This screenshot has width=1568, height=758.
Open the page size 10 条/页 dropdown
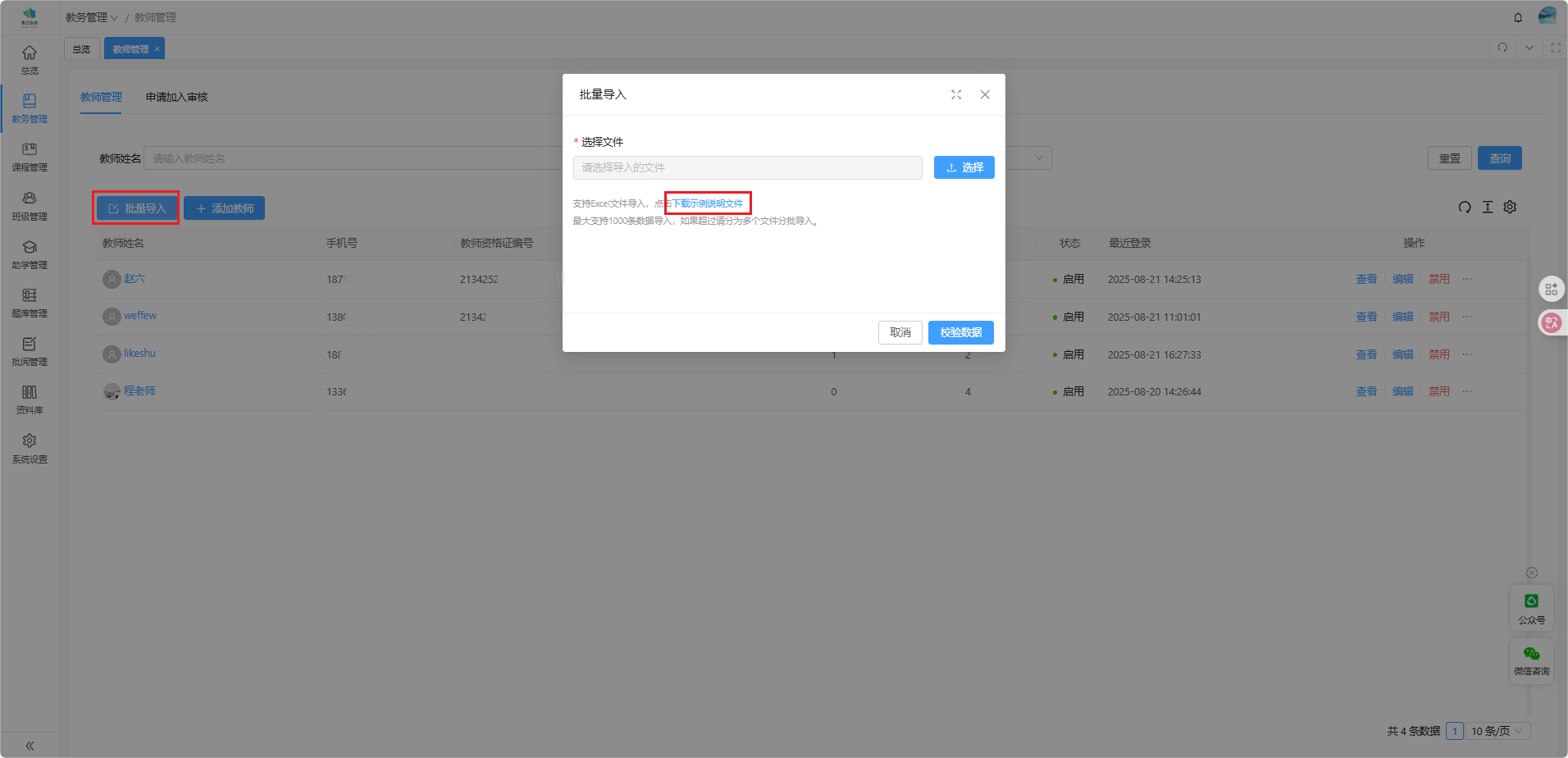coord(1497,731)
